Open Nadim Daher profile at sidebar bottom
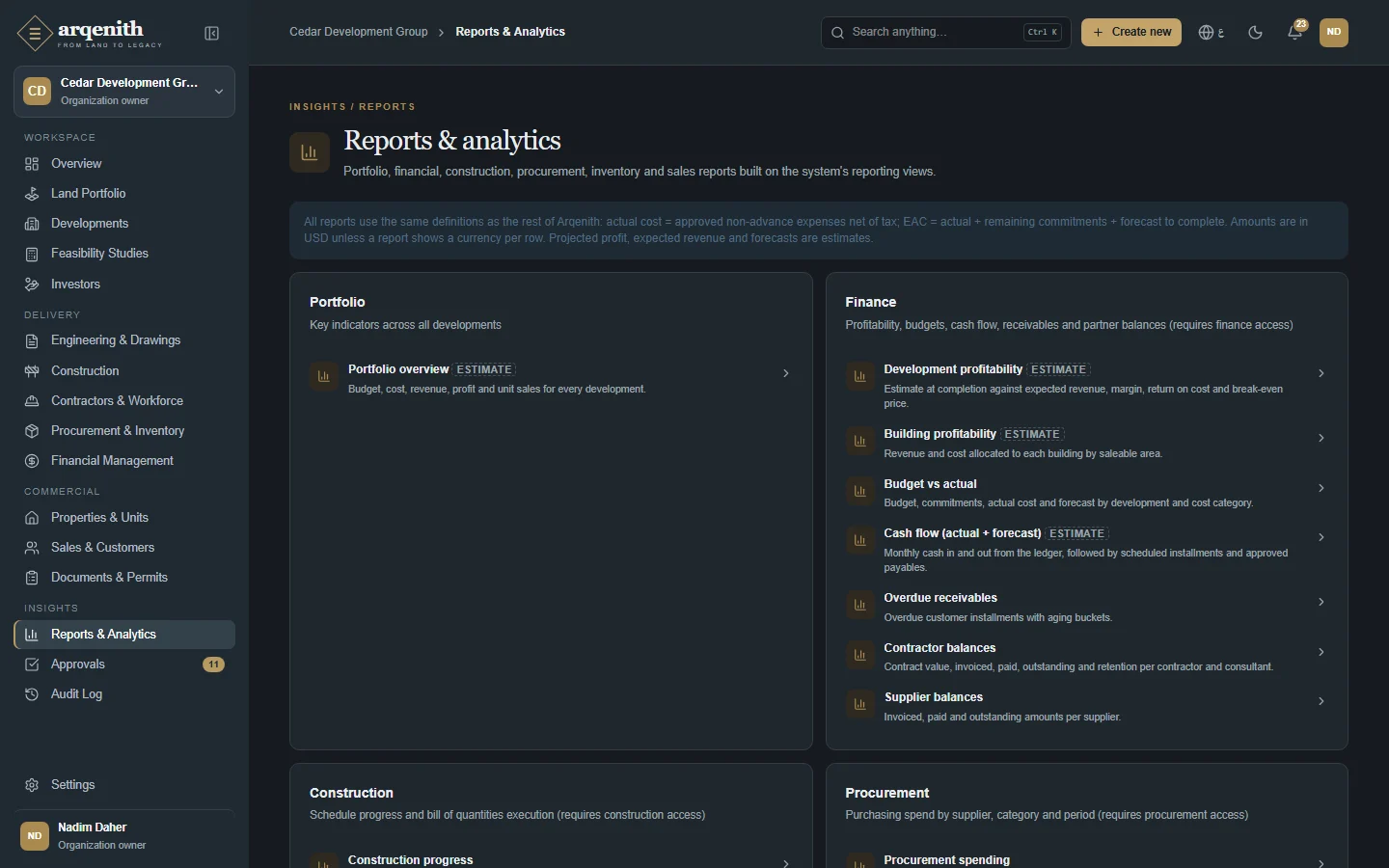This screenshot has width=1389, height=868. [124, 836]
